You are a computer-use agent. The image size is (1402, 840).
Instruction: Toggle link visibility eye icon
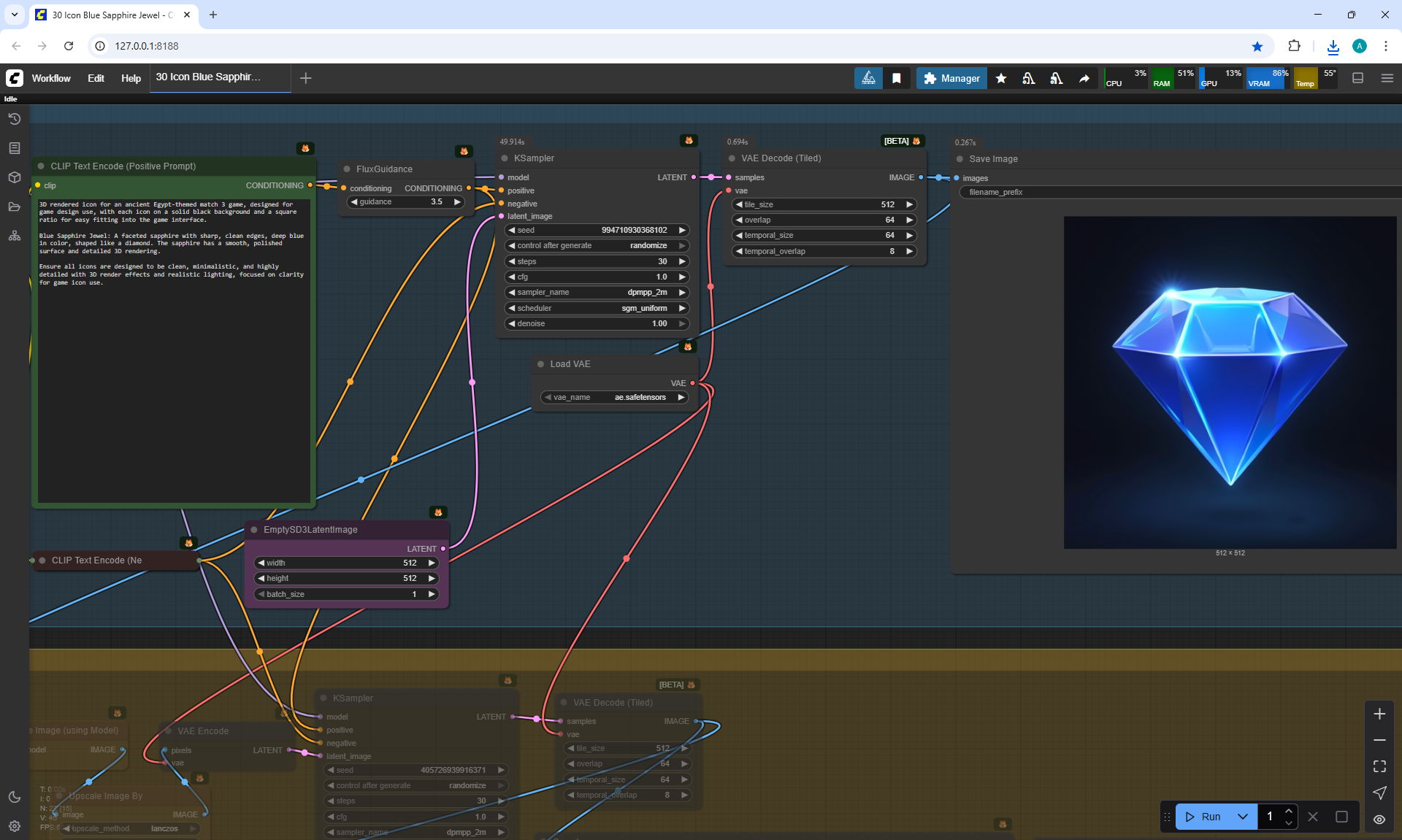(x=1379, y=819)
